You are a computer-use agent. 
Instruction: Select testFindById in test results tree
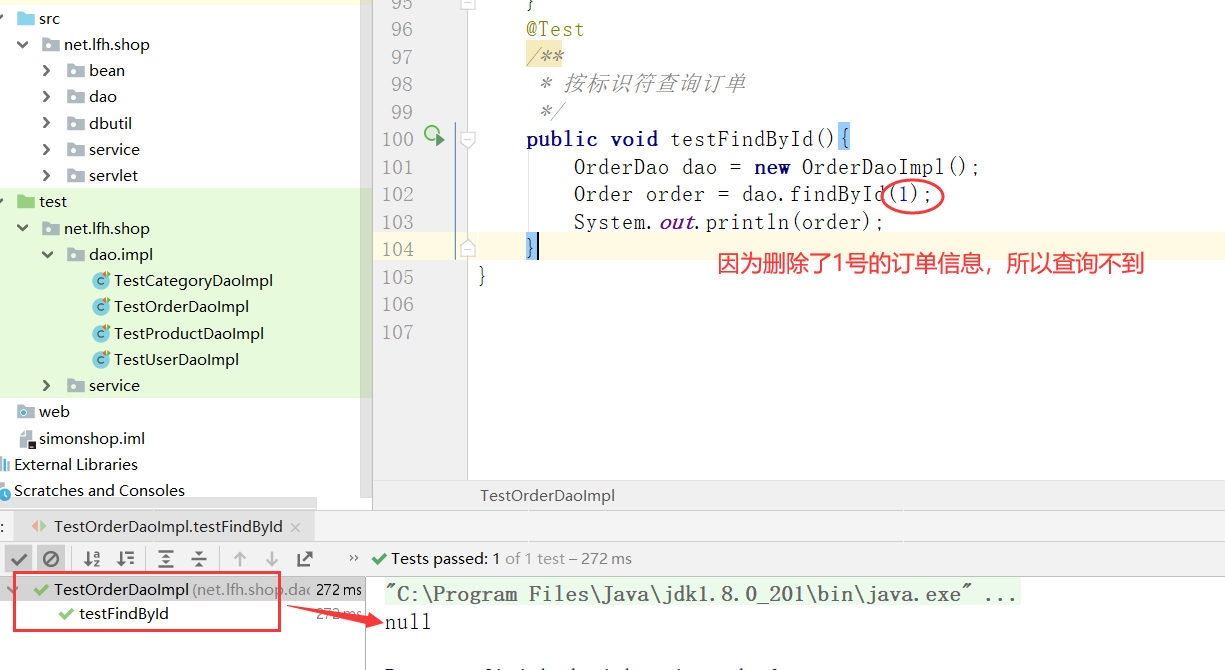(123, 614)
